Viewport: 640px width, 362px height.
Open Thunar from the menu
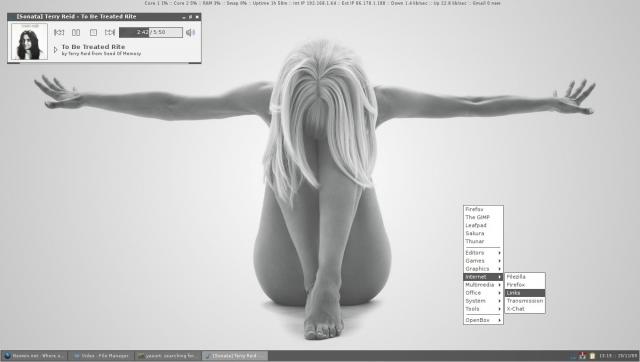(483, 241)
